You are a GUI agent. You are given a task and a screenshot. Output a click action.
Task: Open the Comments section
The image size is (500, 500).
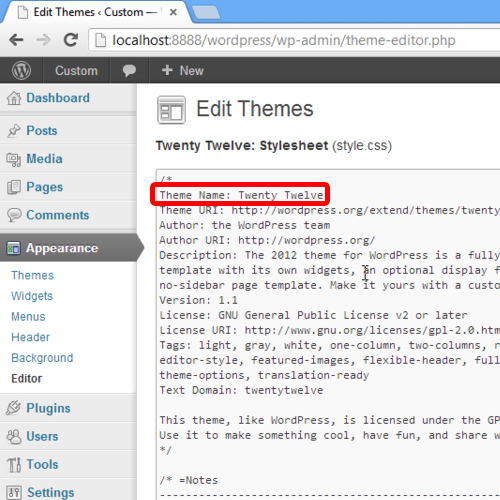click(58, 215)
